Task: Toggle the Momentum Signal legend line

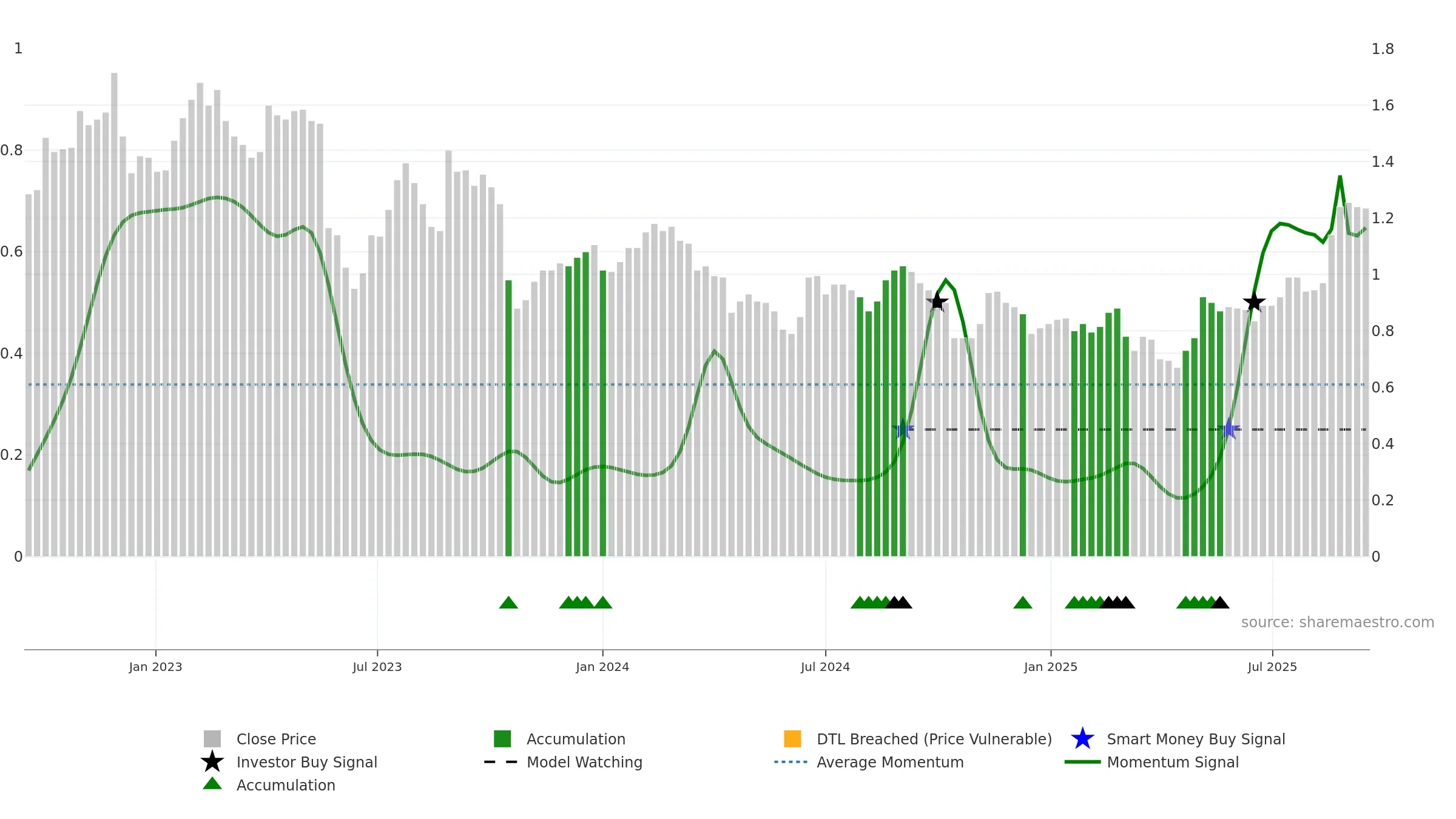Action: [1082, 762]
